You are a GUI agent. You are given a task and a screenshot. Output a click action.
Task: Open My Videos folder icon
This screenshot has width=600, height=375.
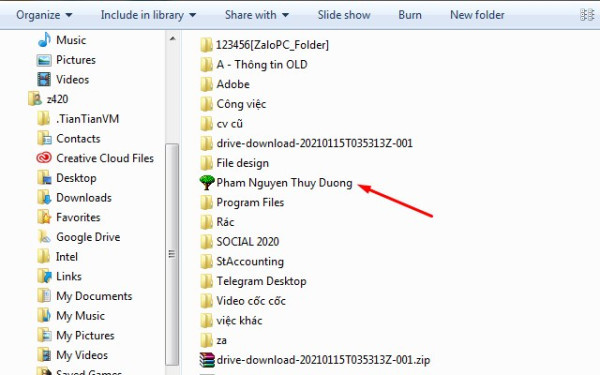pyautogui.click(x=44, y=355)
